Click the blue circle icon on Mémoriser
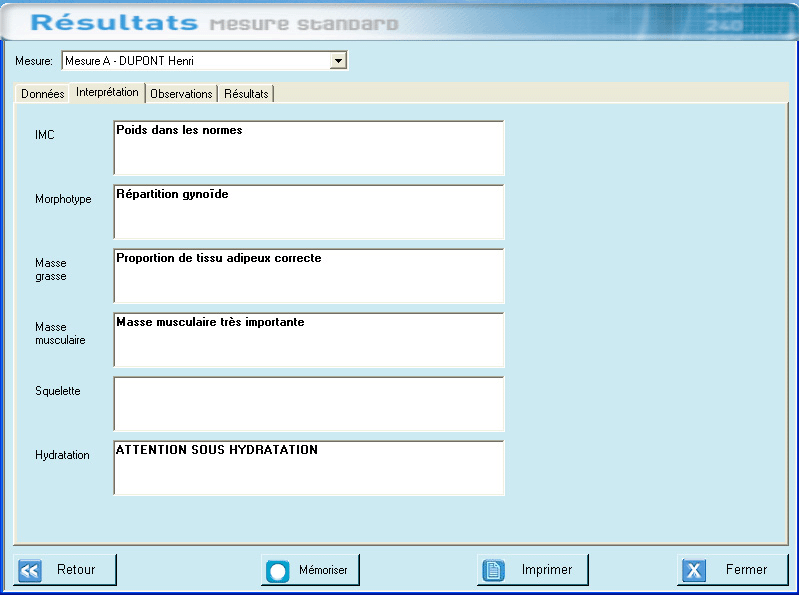This screenshot has width=799, height=595. click(277, 570)
